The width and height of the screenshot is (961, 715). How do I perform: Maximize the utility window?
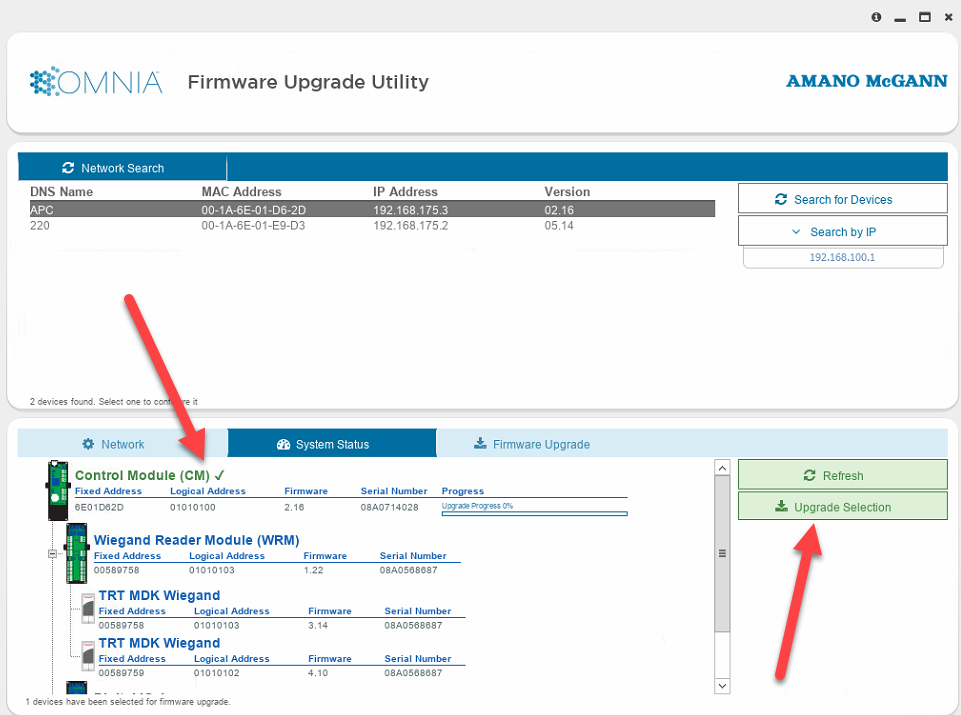pyautogui.click(x=925, y=17)
